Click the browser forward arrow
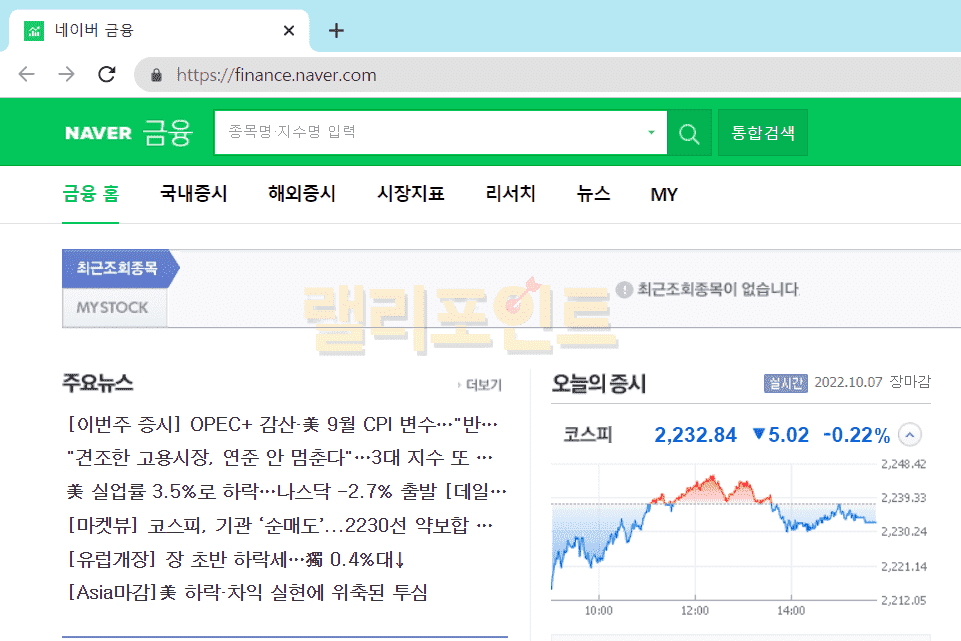This screenshot has height=641, width=961. (66, 74)
